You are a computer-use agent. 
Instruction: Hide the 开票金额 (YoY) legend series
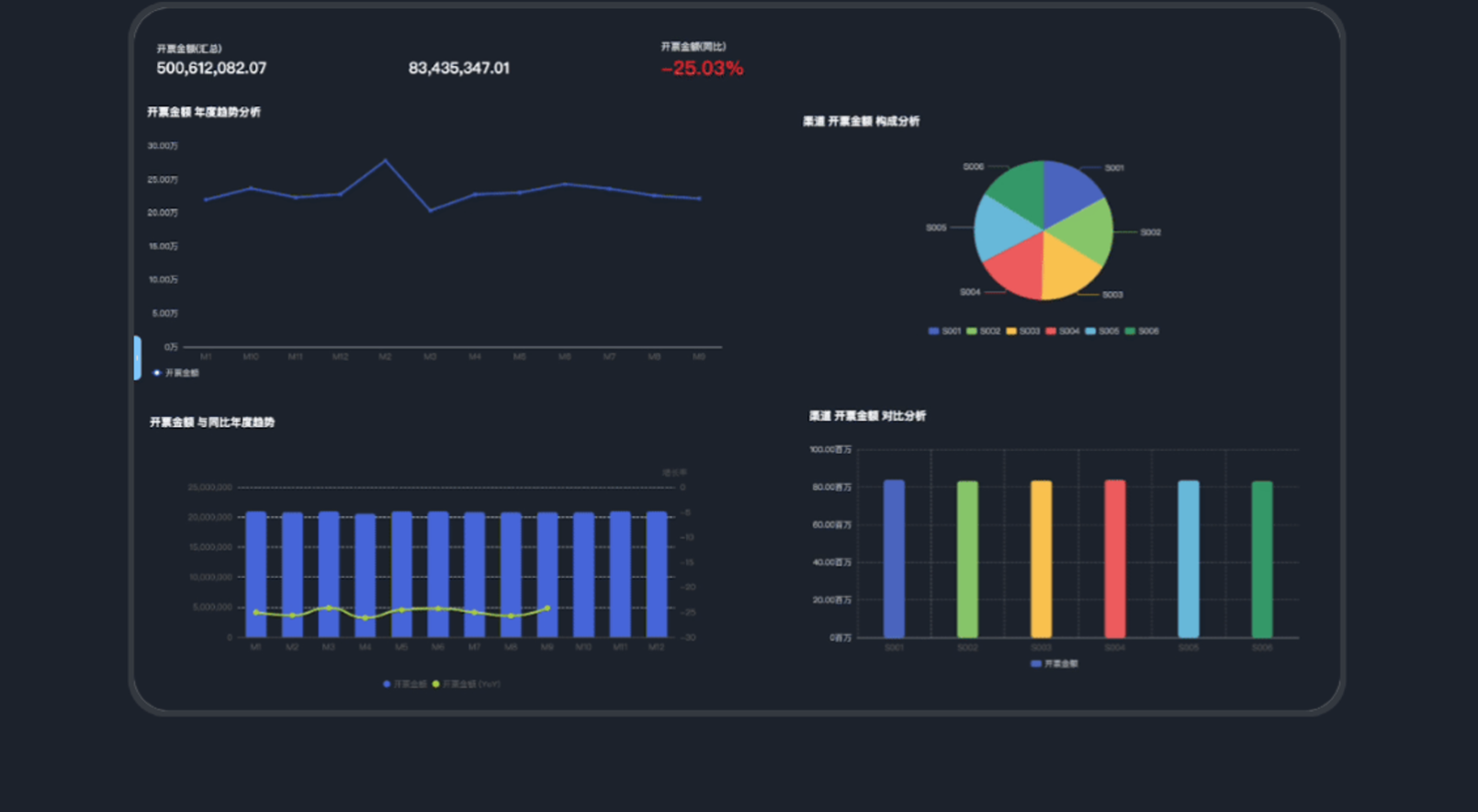tap(466, 684)
